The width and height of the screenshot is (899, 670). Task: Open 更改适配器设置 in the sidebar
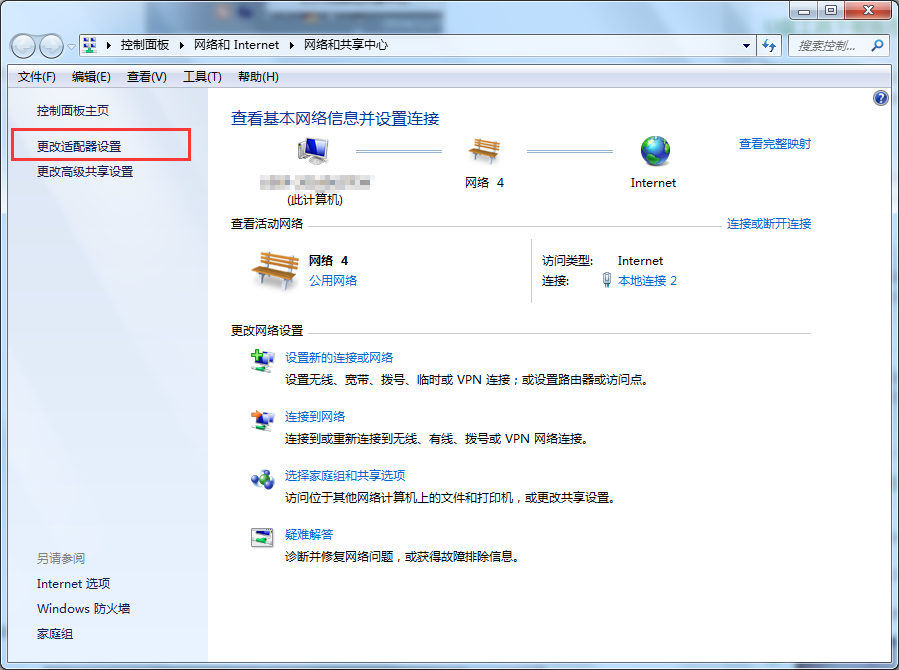pos(79,146)
